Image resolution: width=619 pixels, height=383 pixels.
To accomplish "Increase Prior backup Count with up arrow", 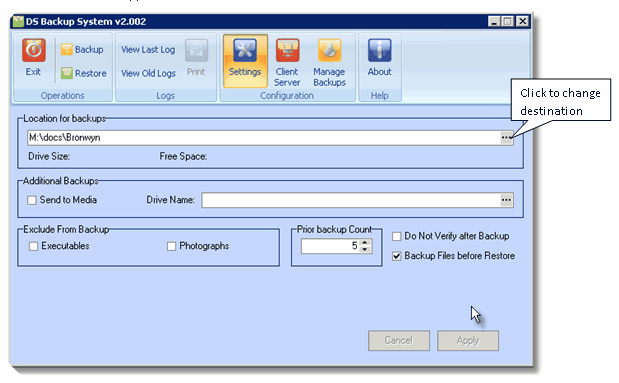I will 365,243.
